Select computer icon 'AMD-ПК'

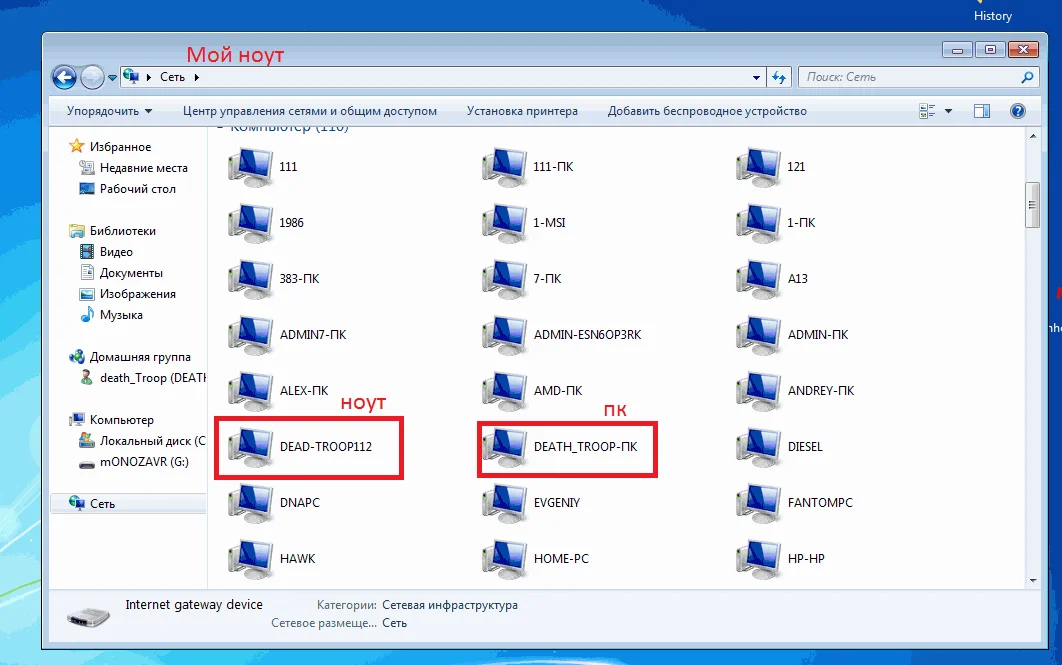(505, 391)
